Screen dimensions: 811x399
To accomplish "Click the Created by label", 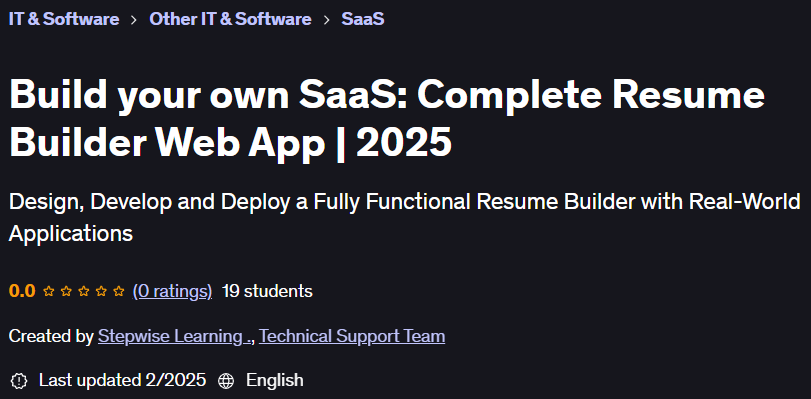I will tap(51, 336).
